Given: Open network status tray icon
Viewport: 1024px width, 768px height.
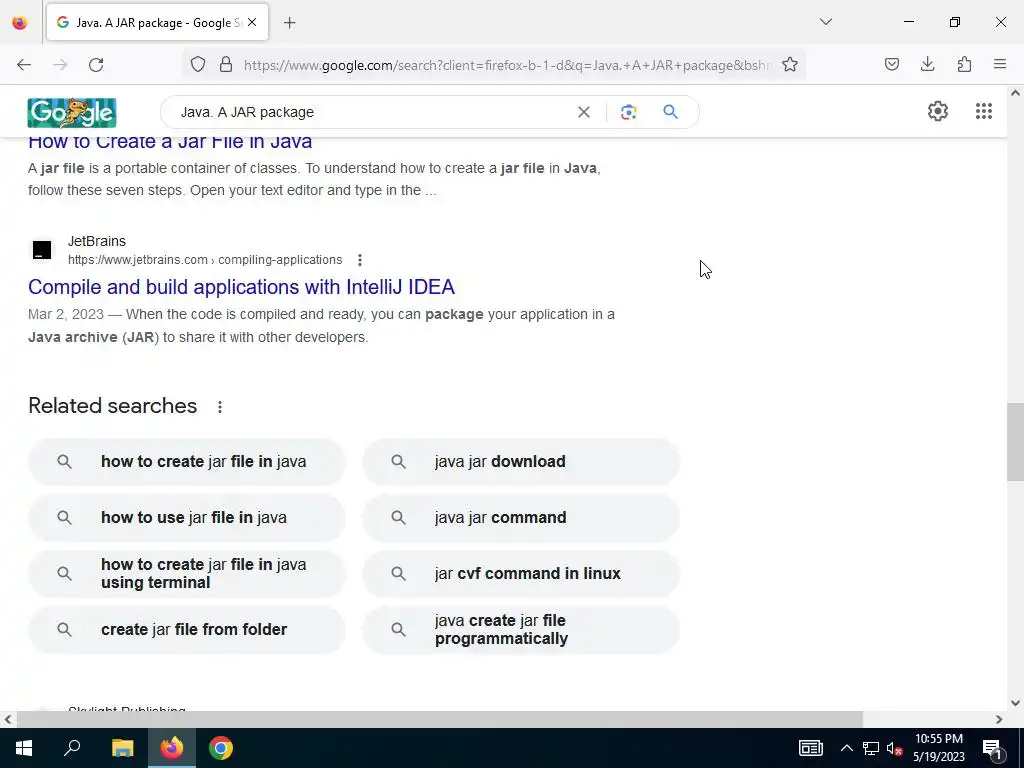Looking at the screenshot, I should click(871, 748).
